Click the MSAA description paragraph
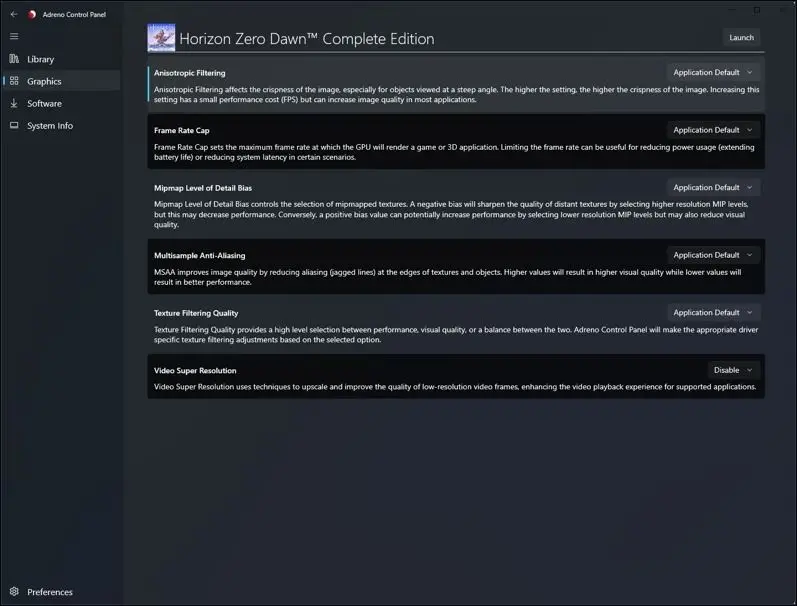Viewport: 797px width, 606px height. [x=447, y=277]
